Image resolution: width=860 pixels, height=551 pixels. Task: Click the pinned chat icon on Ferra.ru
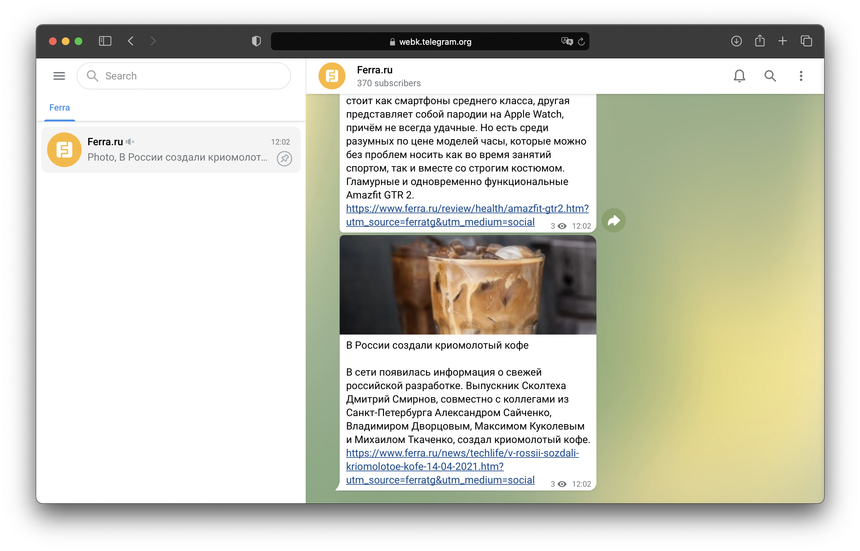click(284, 159)
